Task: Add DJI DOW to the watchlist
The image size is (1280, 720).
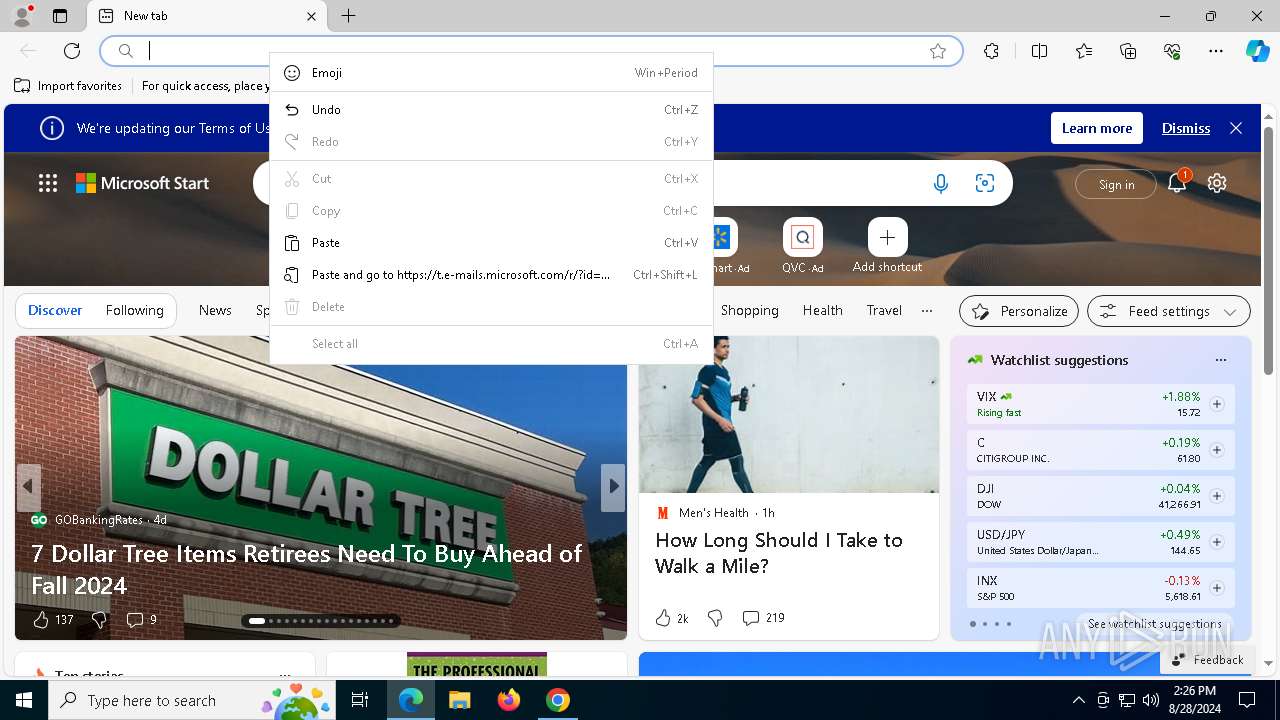Action: 1217,496
